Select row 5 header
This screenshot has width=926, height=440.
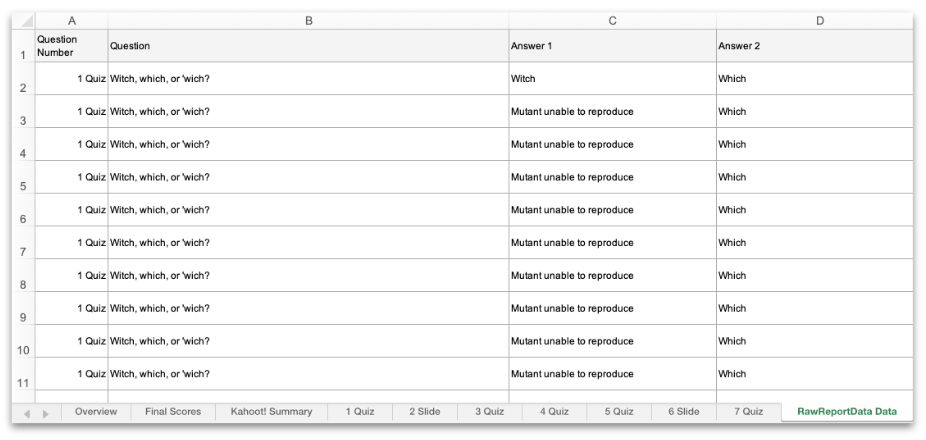pyautogui.click(x=22, y=185)
